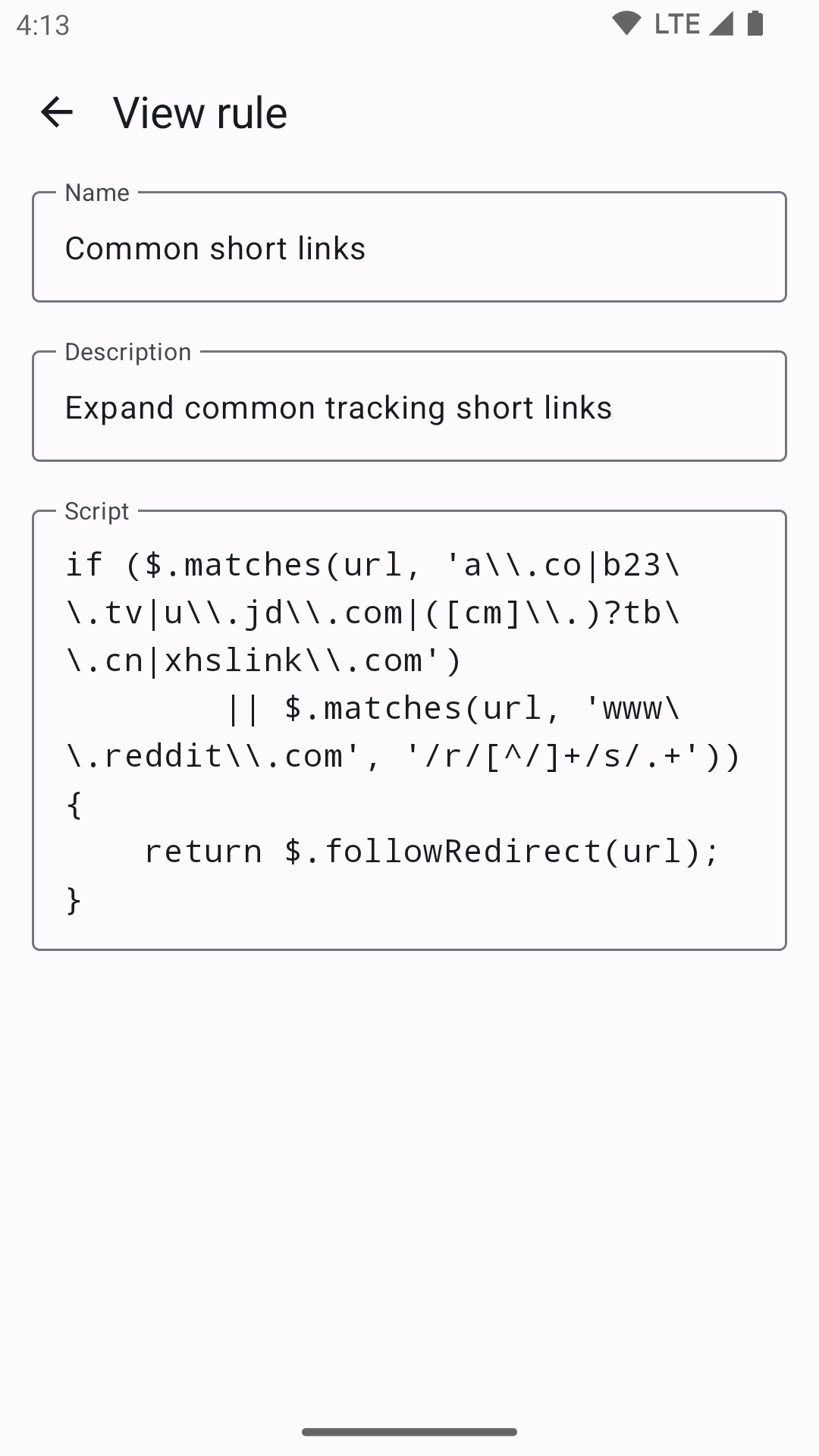Click the Description field label
The image size is (819, 1456).
click(x=128, y=352)
